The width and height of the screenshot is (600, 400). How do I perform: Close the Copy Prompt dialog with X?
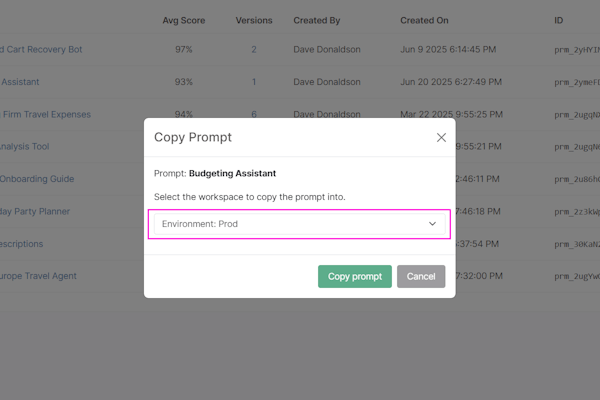click(x=441, y=137)
